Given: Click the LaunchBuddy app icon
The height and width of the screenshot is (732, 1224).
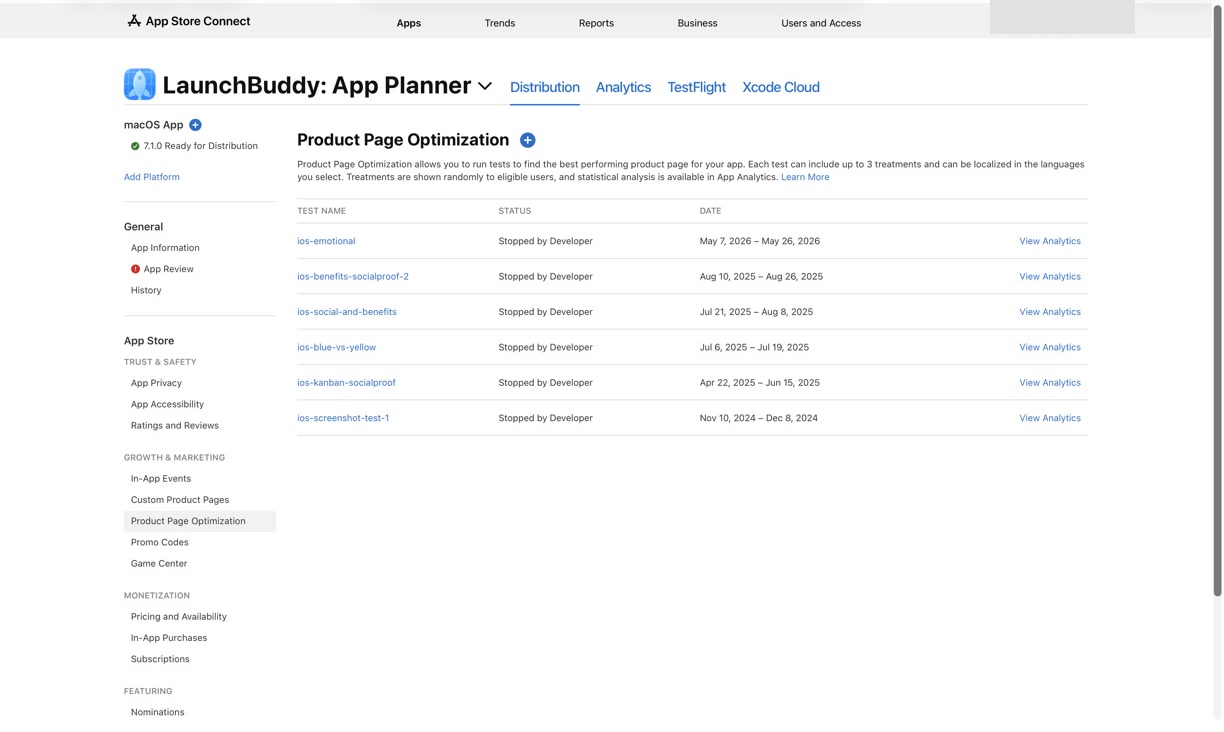Looking at the screenshot, I should (140, 85).
